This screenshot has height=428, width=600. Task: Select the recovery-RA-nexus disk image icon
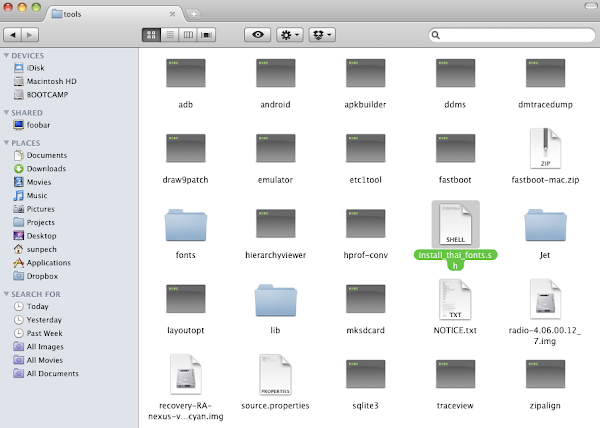pyautogui.click(x=186, y=374)
